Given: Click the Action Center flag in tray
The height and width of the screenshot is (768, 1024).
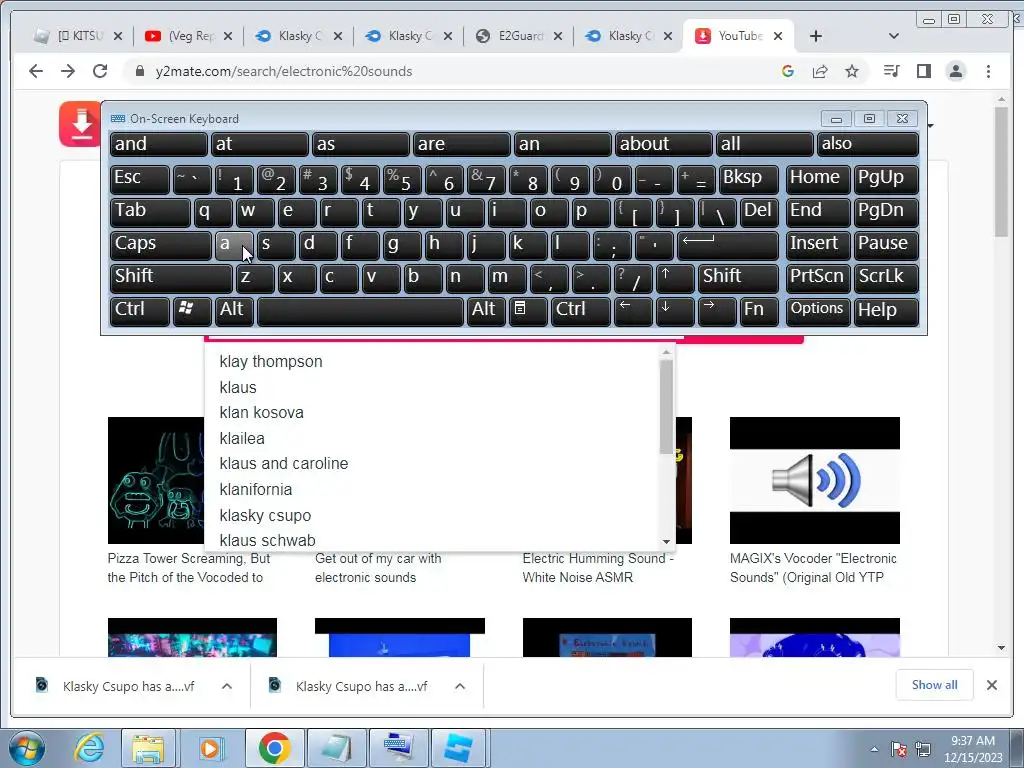Looking at the screenshot, I should point(899,749).
